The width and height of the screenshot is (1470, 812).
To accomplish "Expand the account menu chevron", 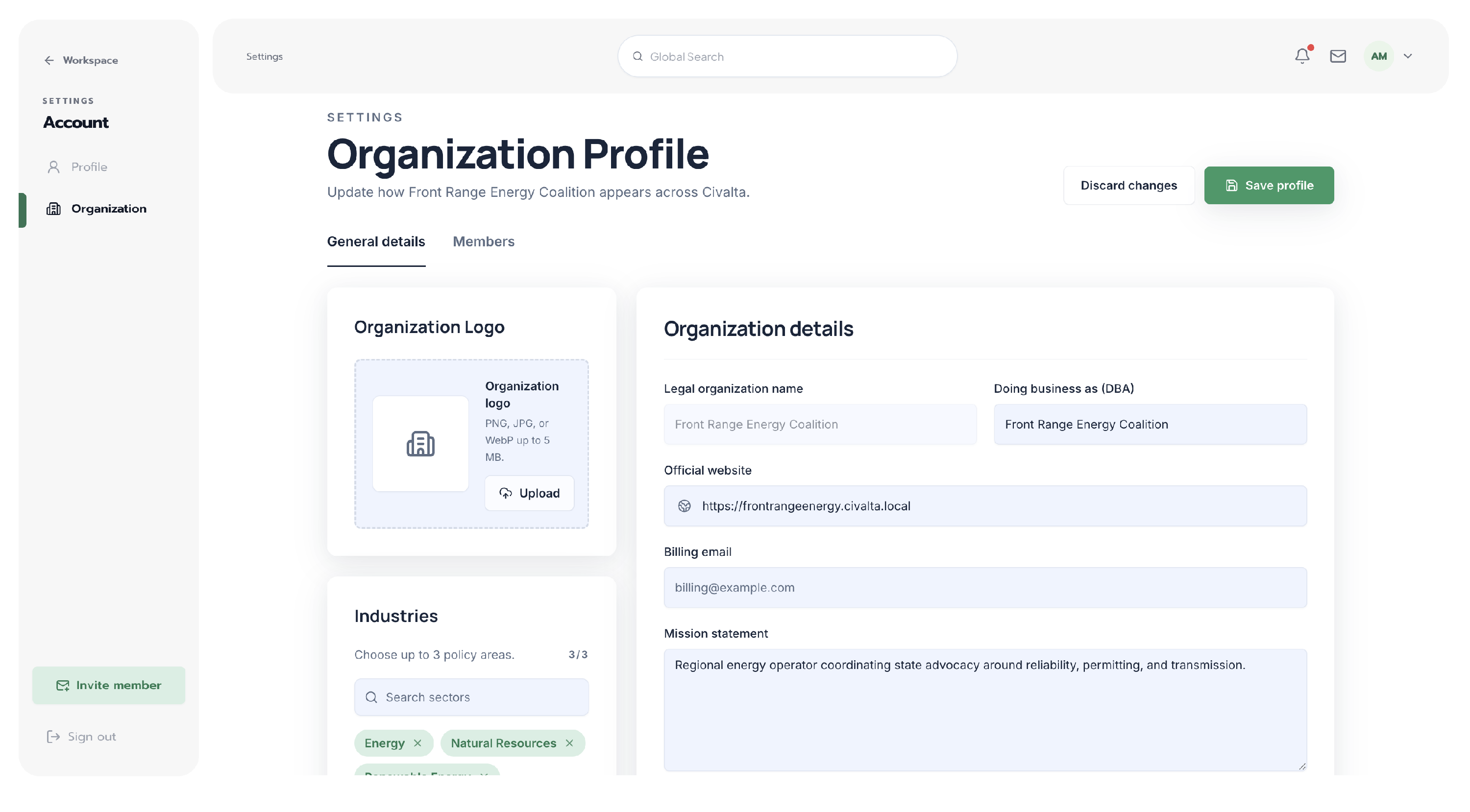I will 1408,56.
